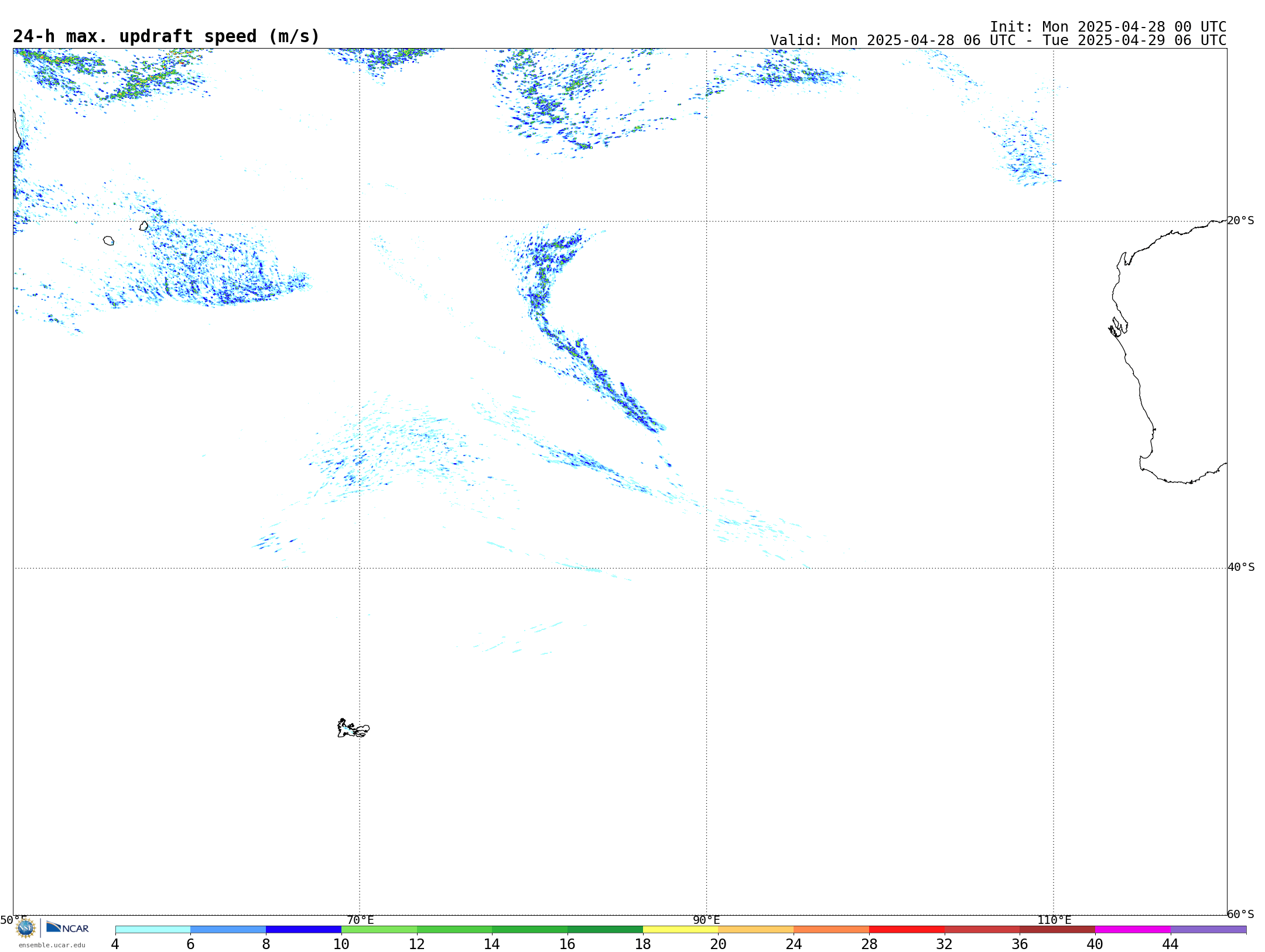Click the 36–40 m/s brown swatch
1265x952 pixels.
tap(1058, 929)
